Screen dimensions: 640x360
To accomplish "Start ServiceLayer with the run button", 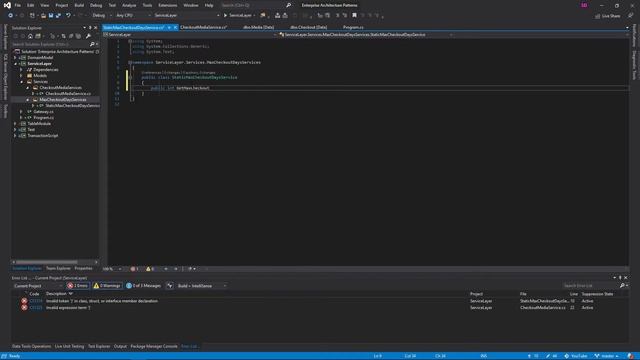I will tap(238, 16).
